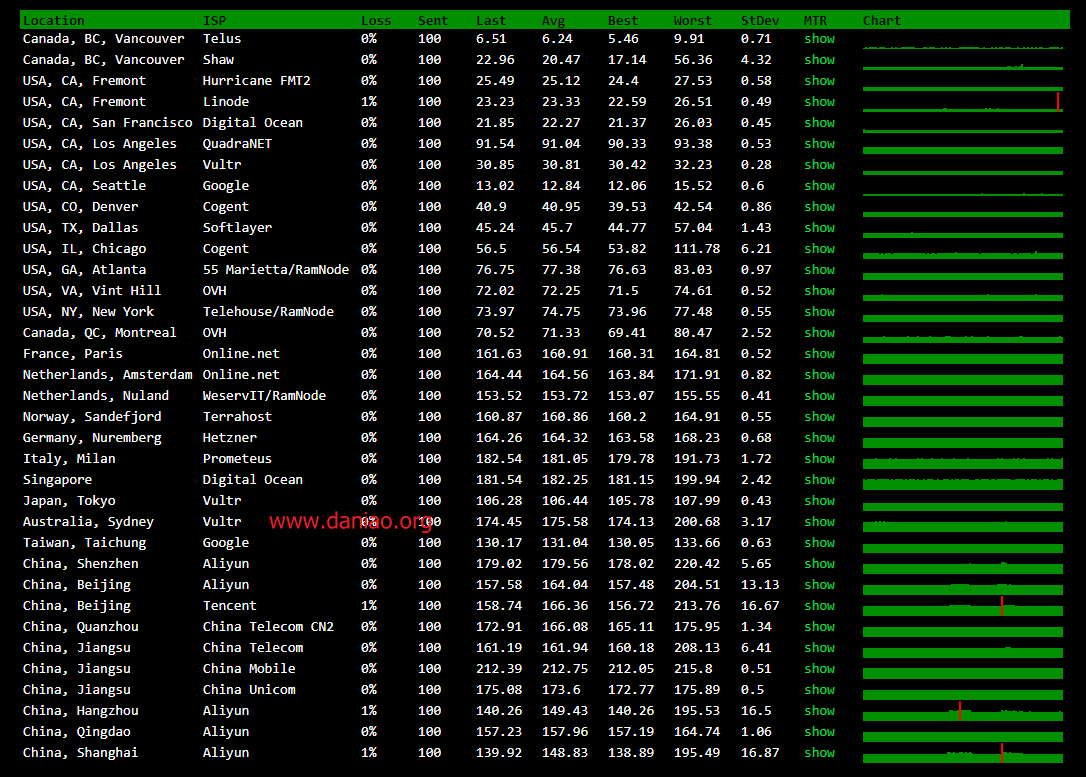Open show for Denver Cogent row
Viewport: 1086px width, 777px height.
coord(819,206)
